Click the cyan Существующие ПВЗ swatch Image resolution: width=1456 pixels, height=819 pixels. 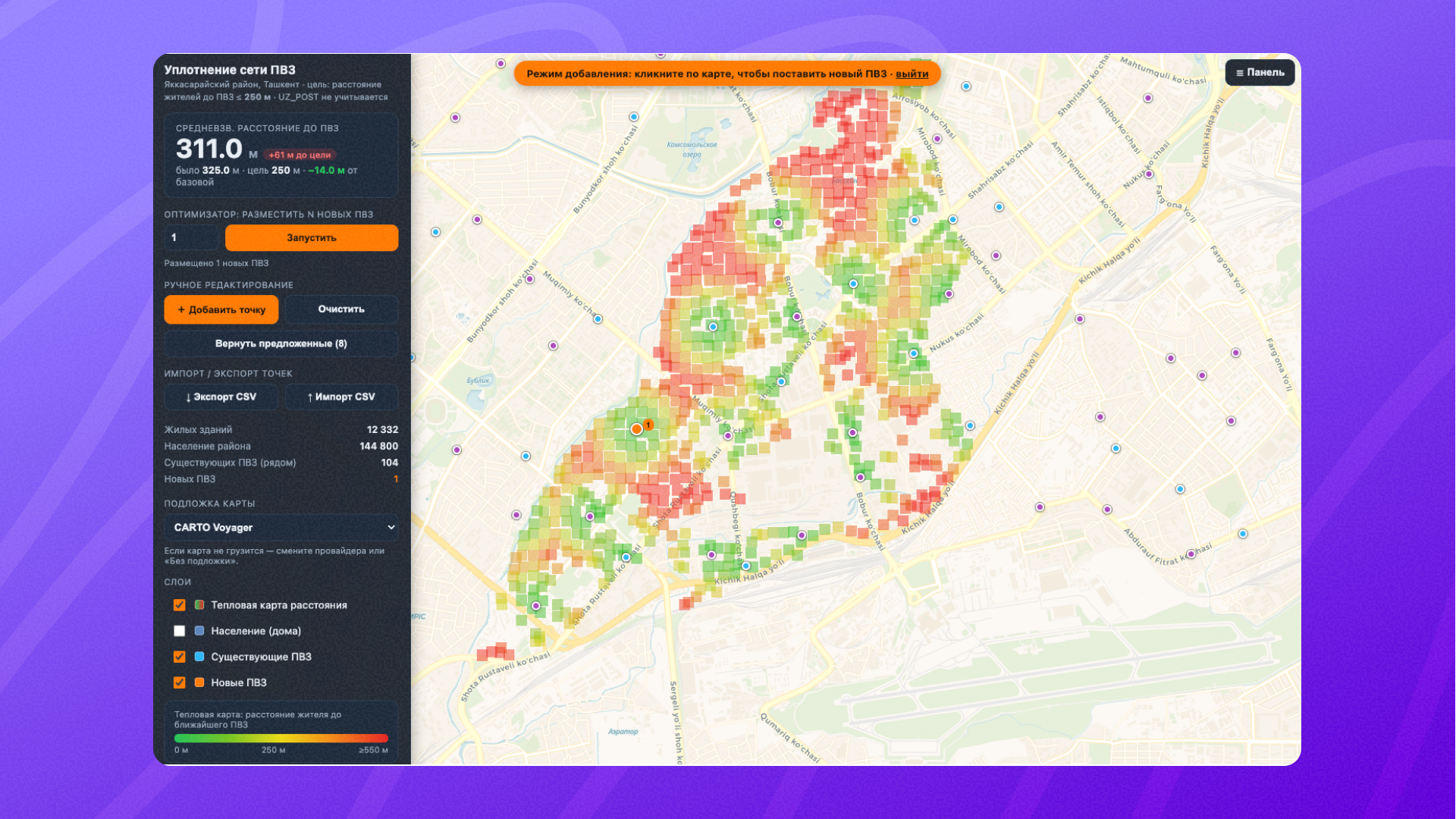[x=199, y=657]
